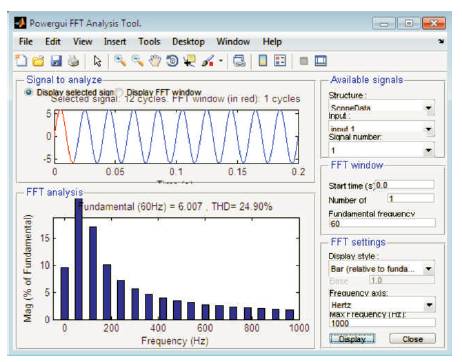462x362 pixels.
Task: Click the Insert Legend toolbar icon
Action: click(x=280, y=61)
